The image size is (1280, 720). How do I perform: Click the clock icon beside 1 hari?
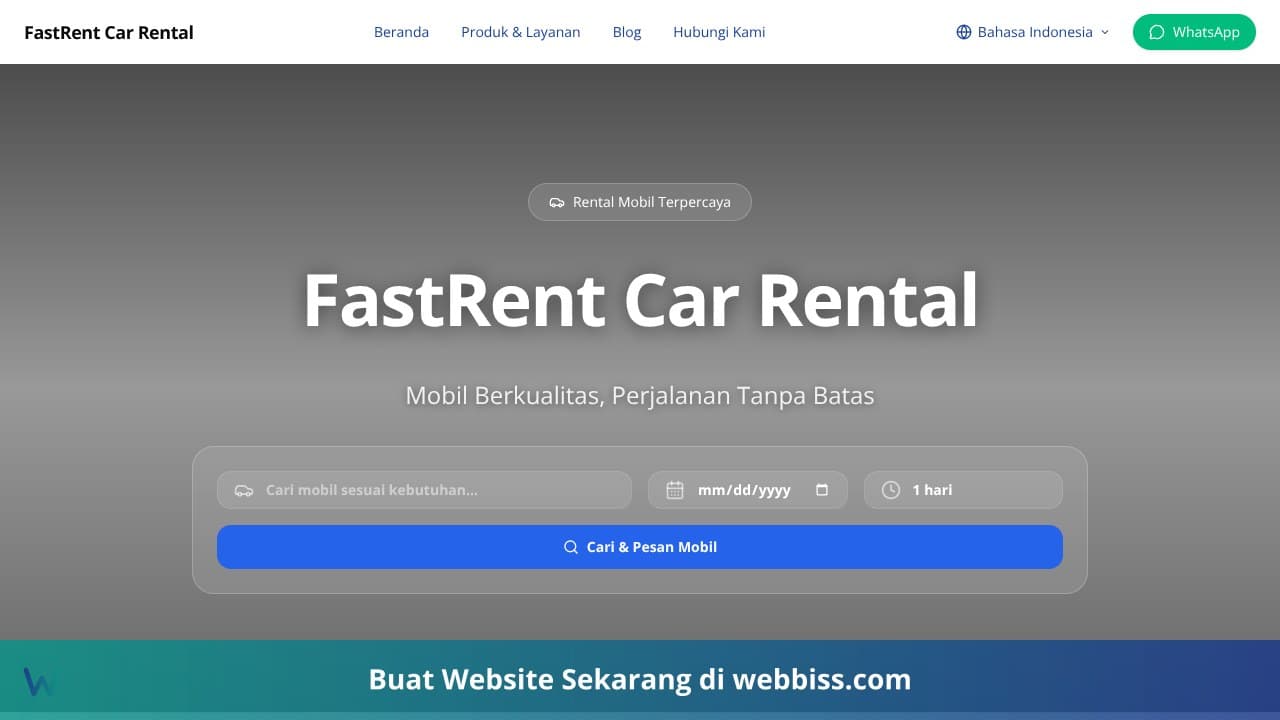[x=891, y=490]
